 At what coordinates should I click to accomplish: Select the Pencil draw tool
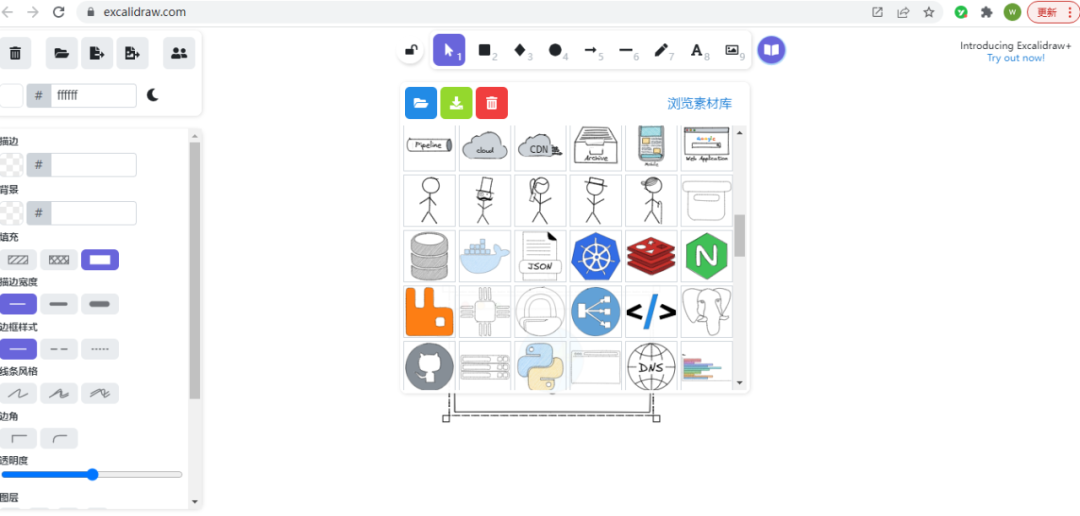(x=662, y=50)
